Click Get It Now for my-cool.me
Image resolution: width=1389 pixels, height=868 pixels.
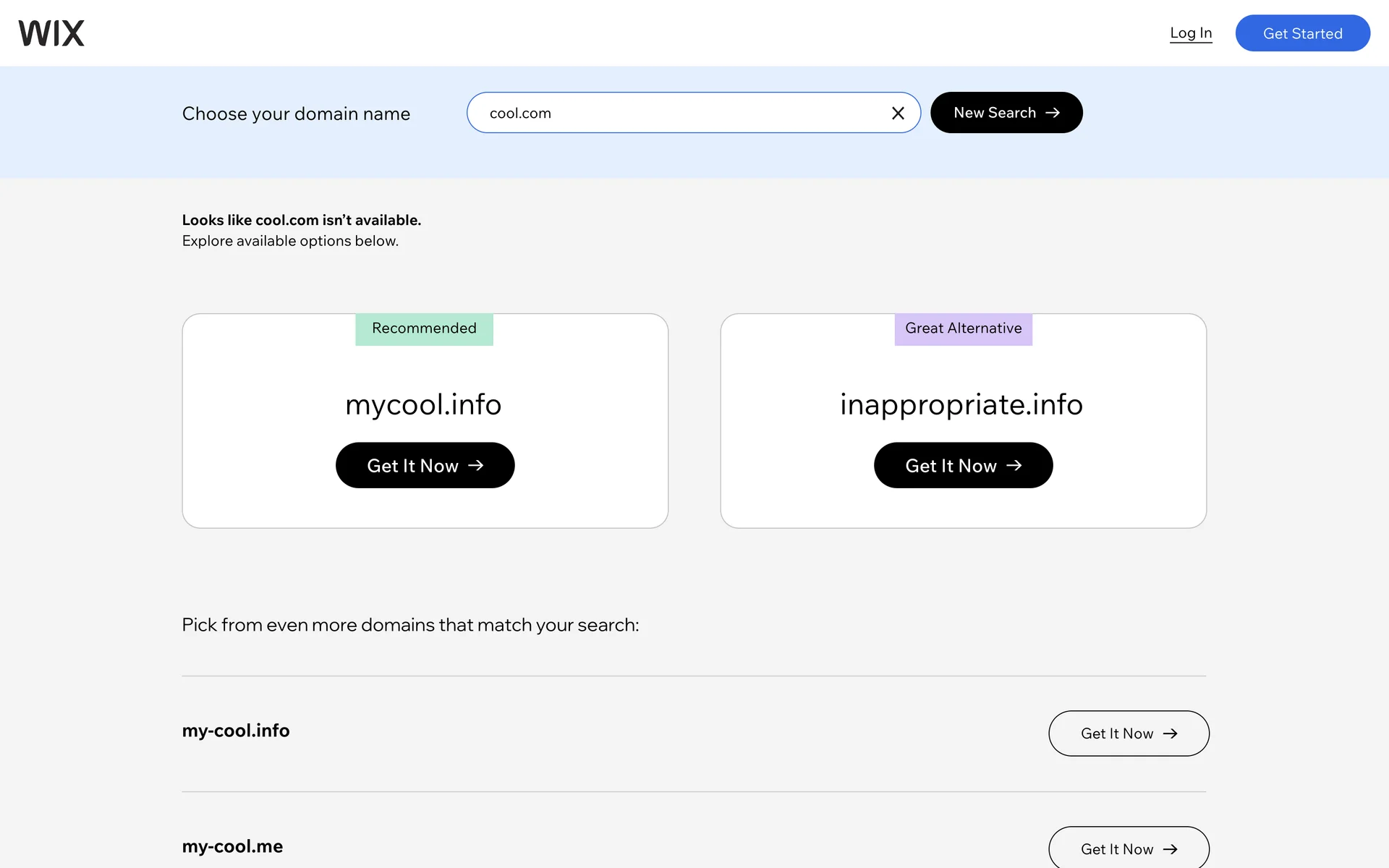(x=1128, y=848)
